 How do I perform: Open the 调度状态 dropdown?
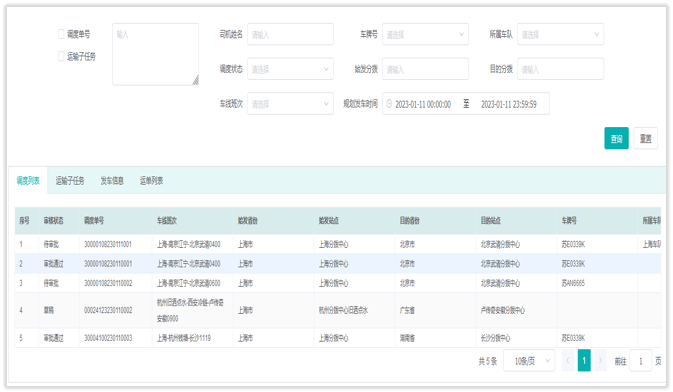click(290, 69)
